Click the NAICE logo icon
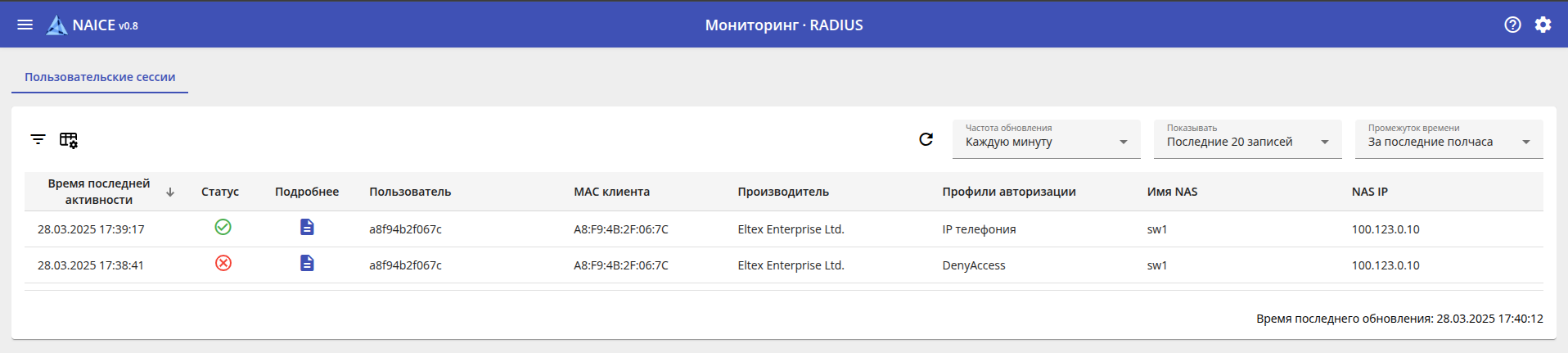Viewport: 1568px width, 353px height. coord(56,25)
